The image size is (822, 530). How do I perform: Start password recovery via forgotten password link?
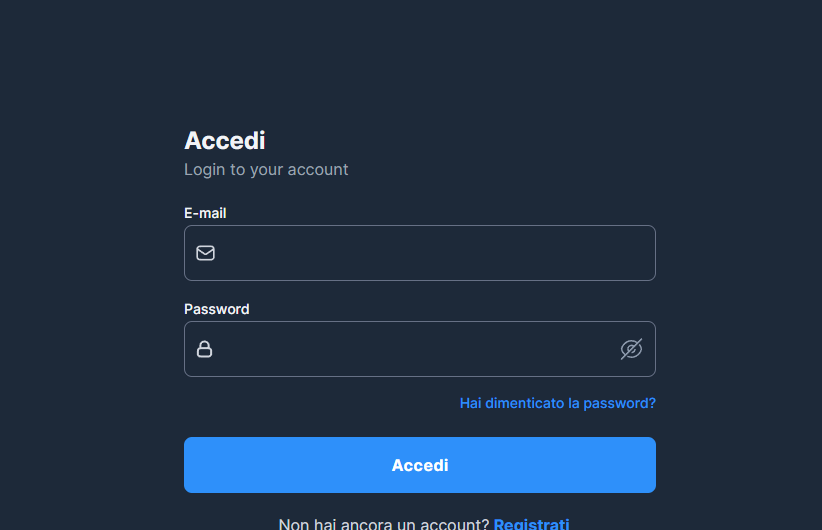557,403
